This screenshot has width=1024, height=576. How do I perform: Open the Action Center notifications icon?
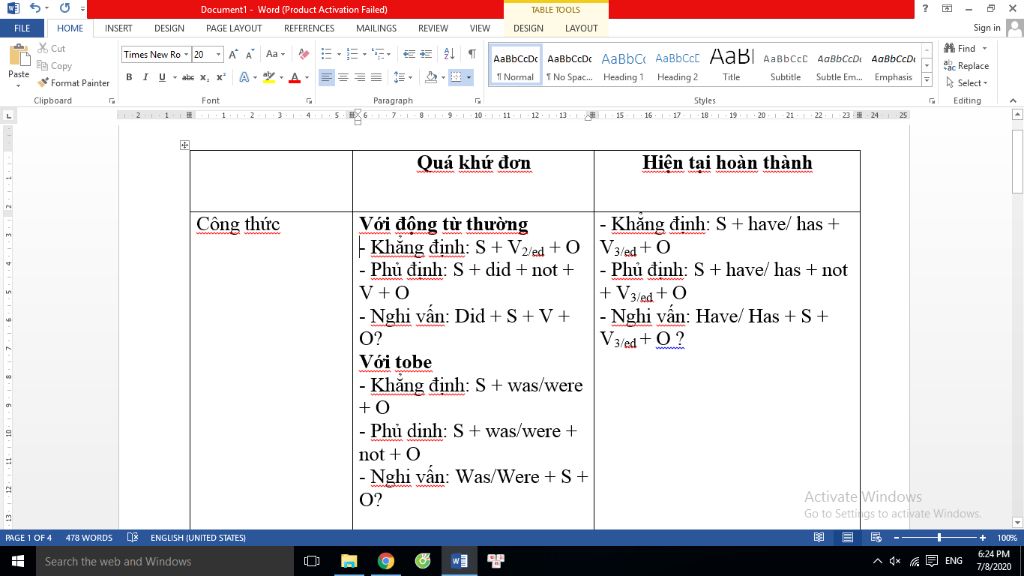932,561
